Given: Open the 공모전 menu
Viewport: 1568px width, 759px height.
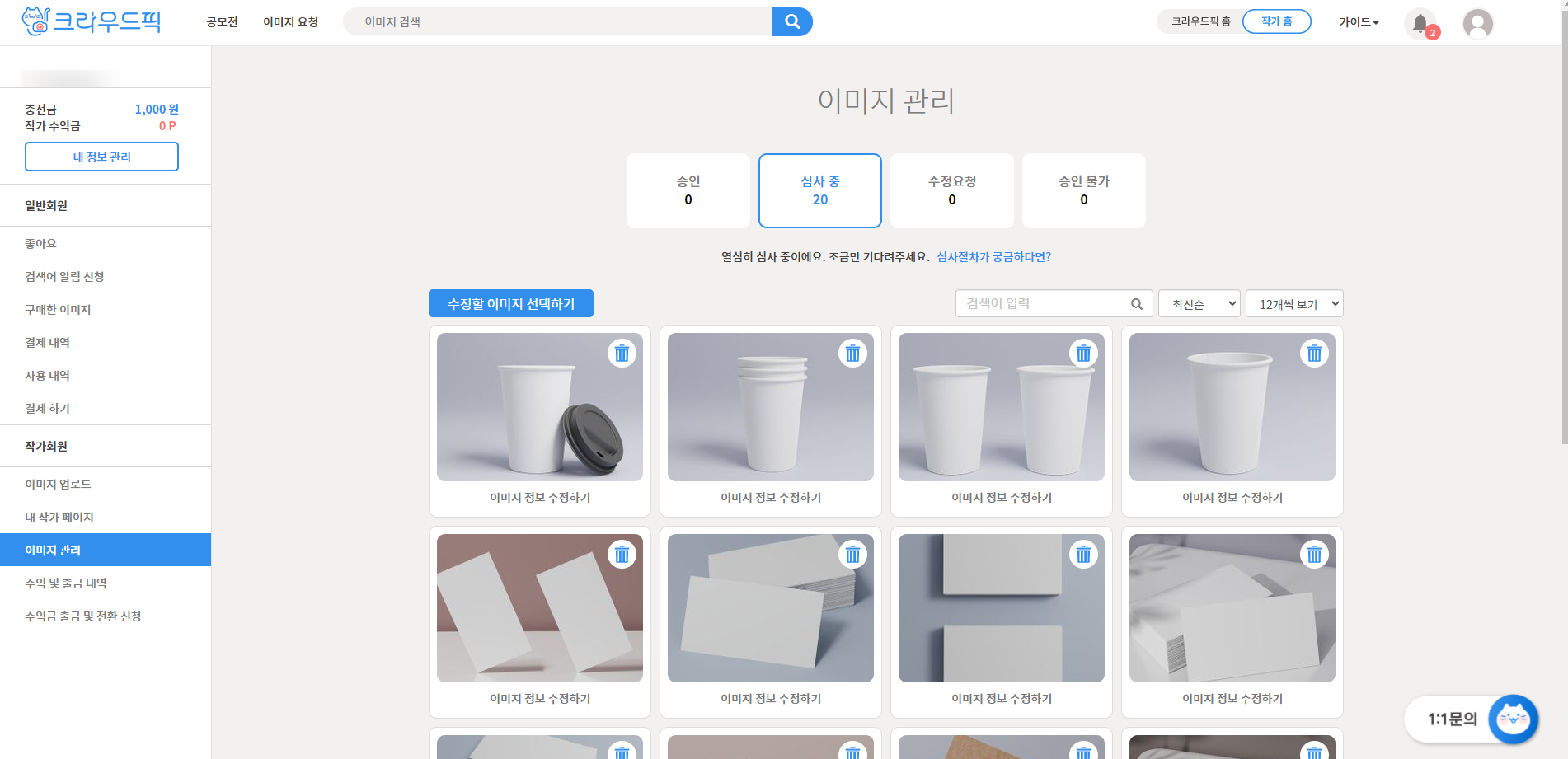Looking at the screenshot, I should (222, 22).
